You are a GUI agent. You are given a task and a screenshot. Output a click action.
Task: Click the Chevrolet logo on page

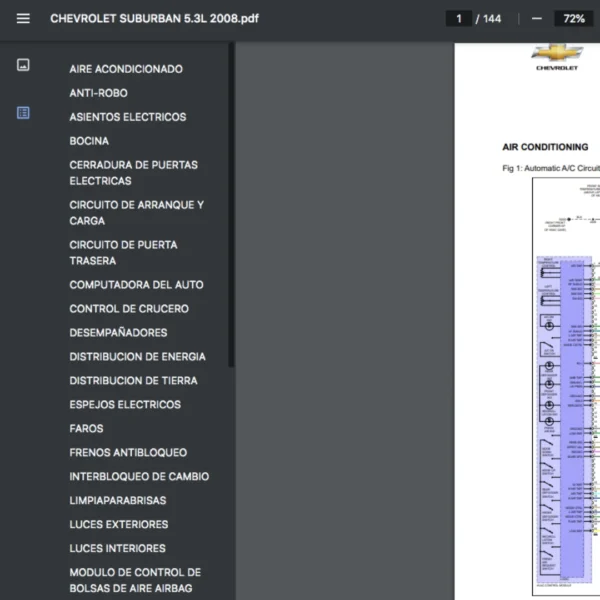[557, 57]
